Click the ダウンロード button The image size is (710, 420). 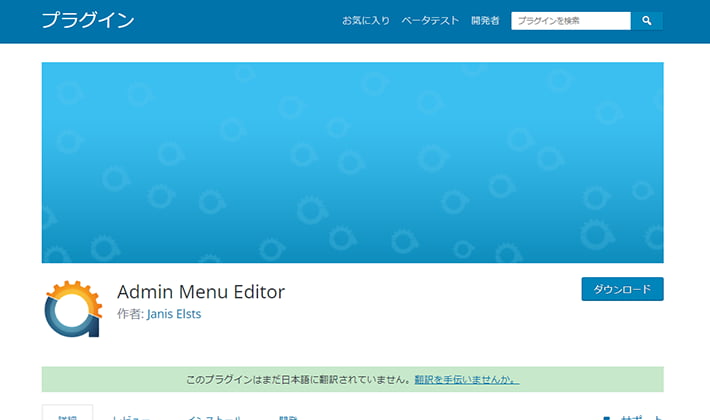(622, 289)
